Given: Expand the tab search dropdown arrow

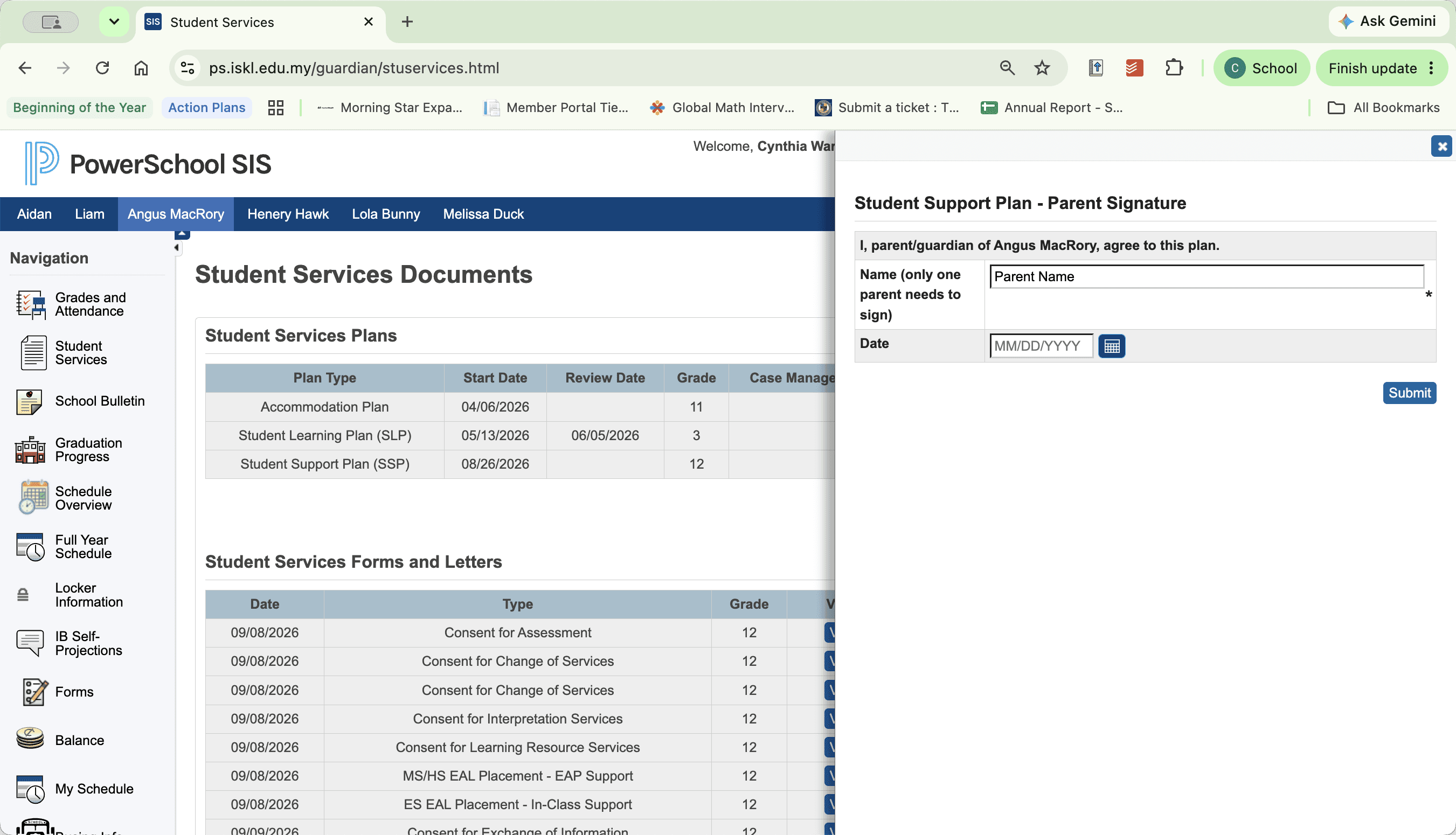Looking at the screenshot, I should [114, 22].
